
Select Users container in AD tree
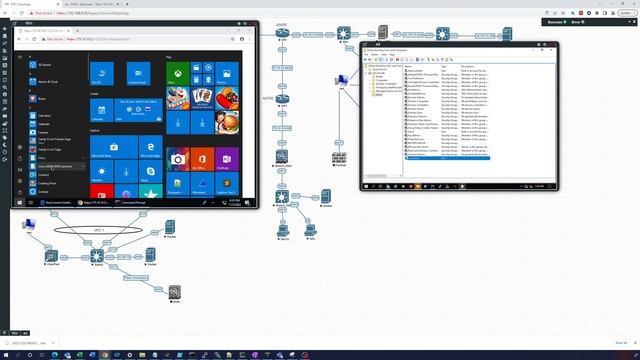(x=379, y=95)
